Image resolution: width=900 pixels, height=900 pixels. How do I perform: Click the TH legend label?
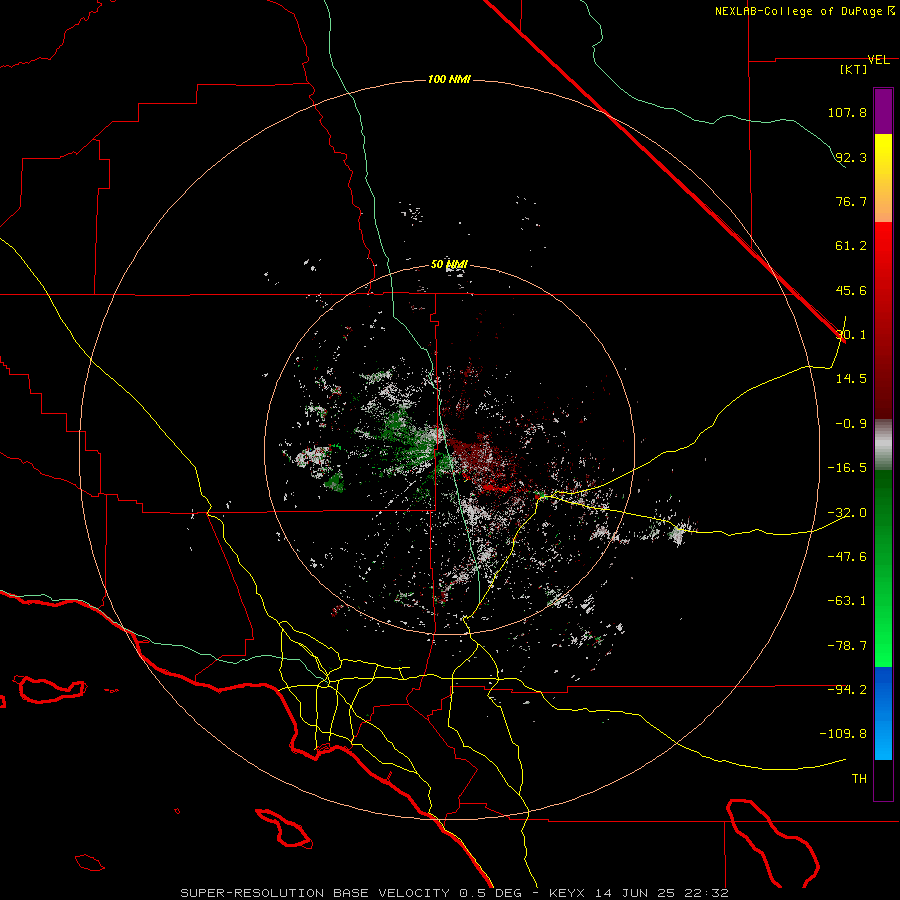pyautogui.click(x=859, y=779)
